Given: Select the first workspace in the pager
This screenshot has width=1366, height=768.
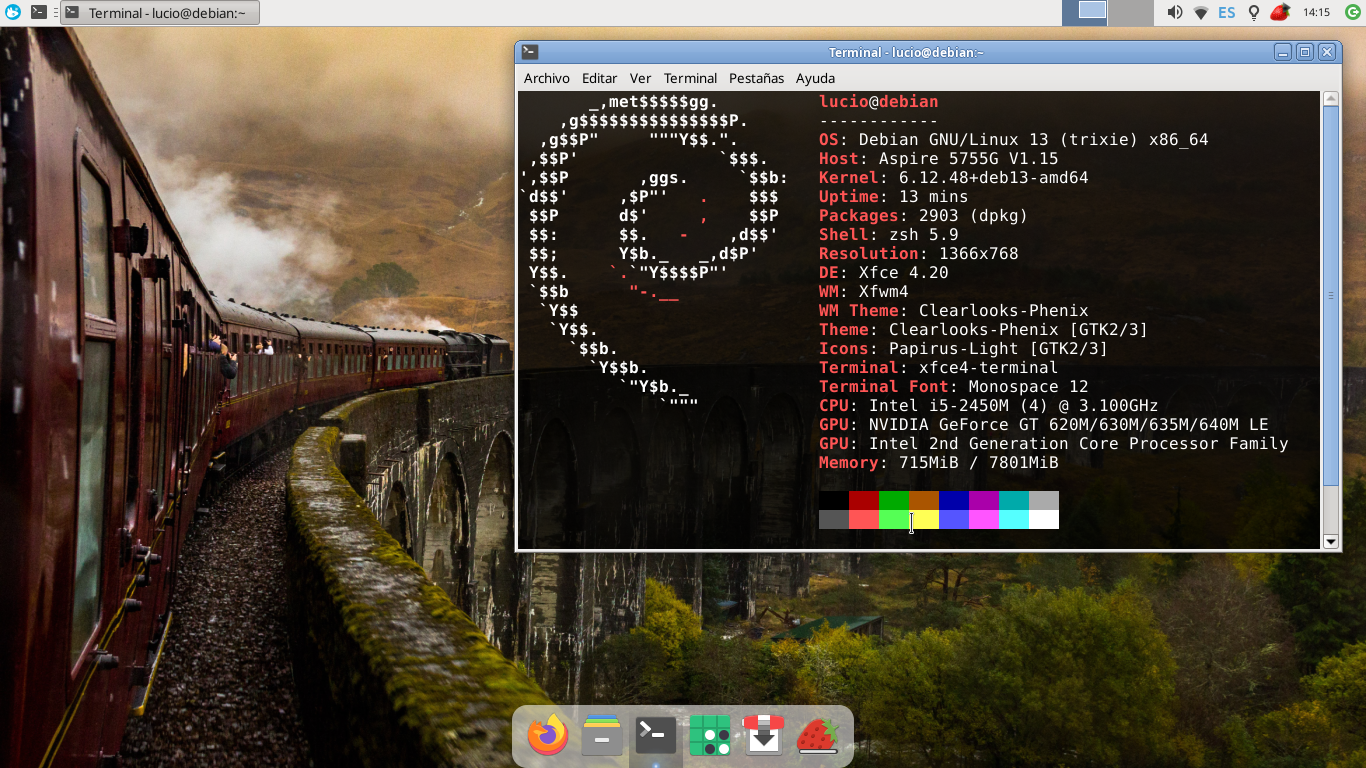Looking at the screenshot, I should point(1085,12).
